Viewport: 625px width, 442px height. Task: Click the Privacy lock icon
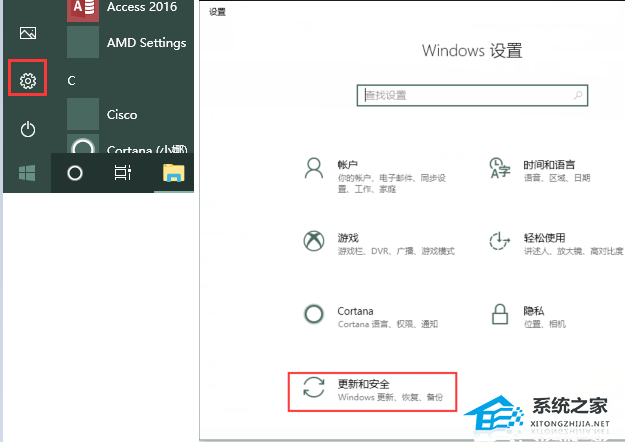click(499, 314)
